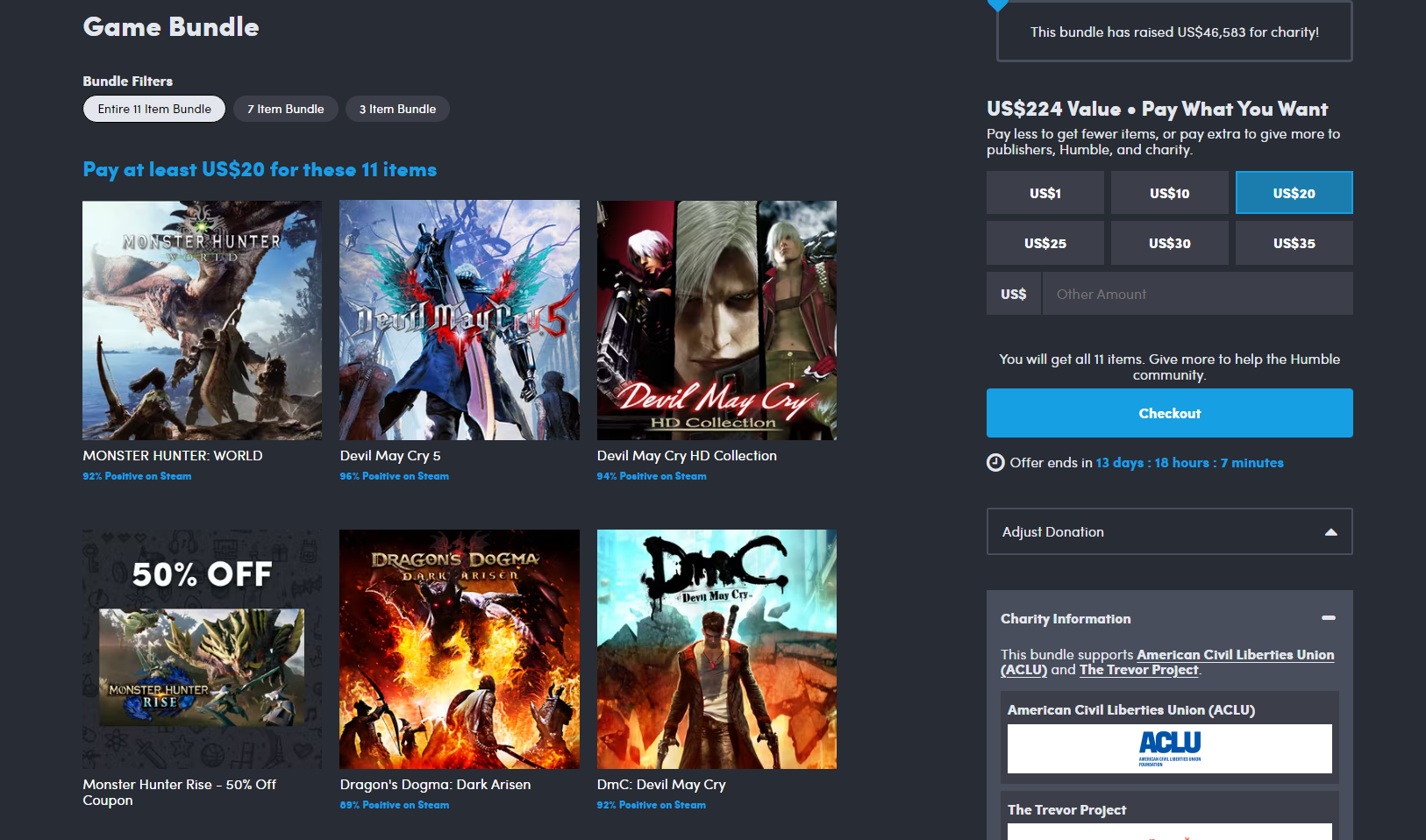Choose the US$1 payment amount
Image resolution: width=1426 pixels, height=840 pixels.
1045,193
